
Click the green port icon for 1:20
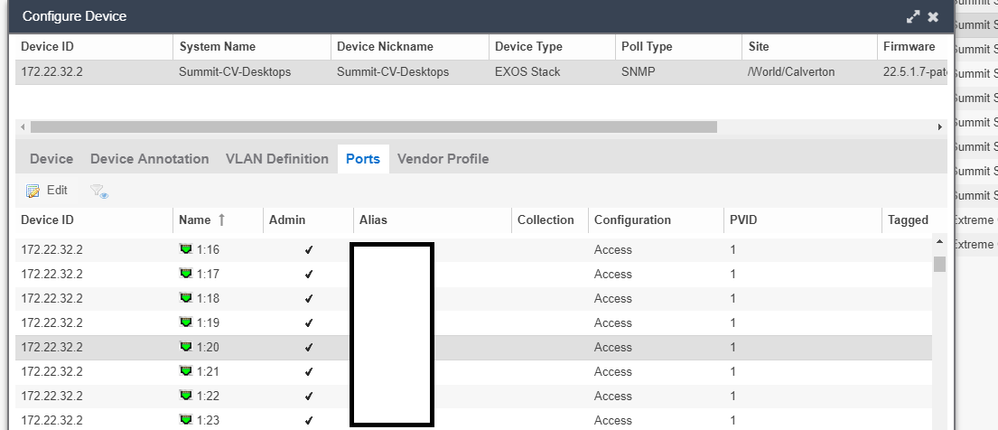(x=185, y=347)
